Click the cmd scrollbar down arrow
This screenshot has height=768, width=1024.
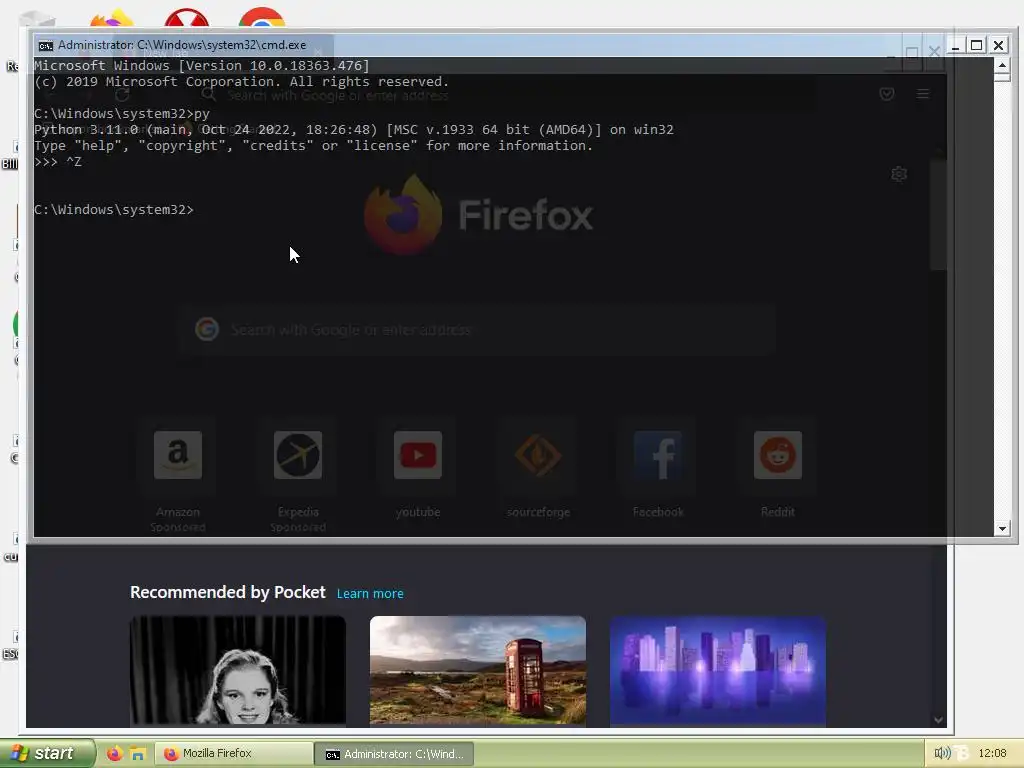1002,528
